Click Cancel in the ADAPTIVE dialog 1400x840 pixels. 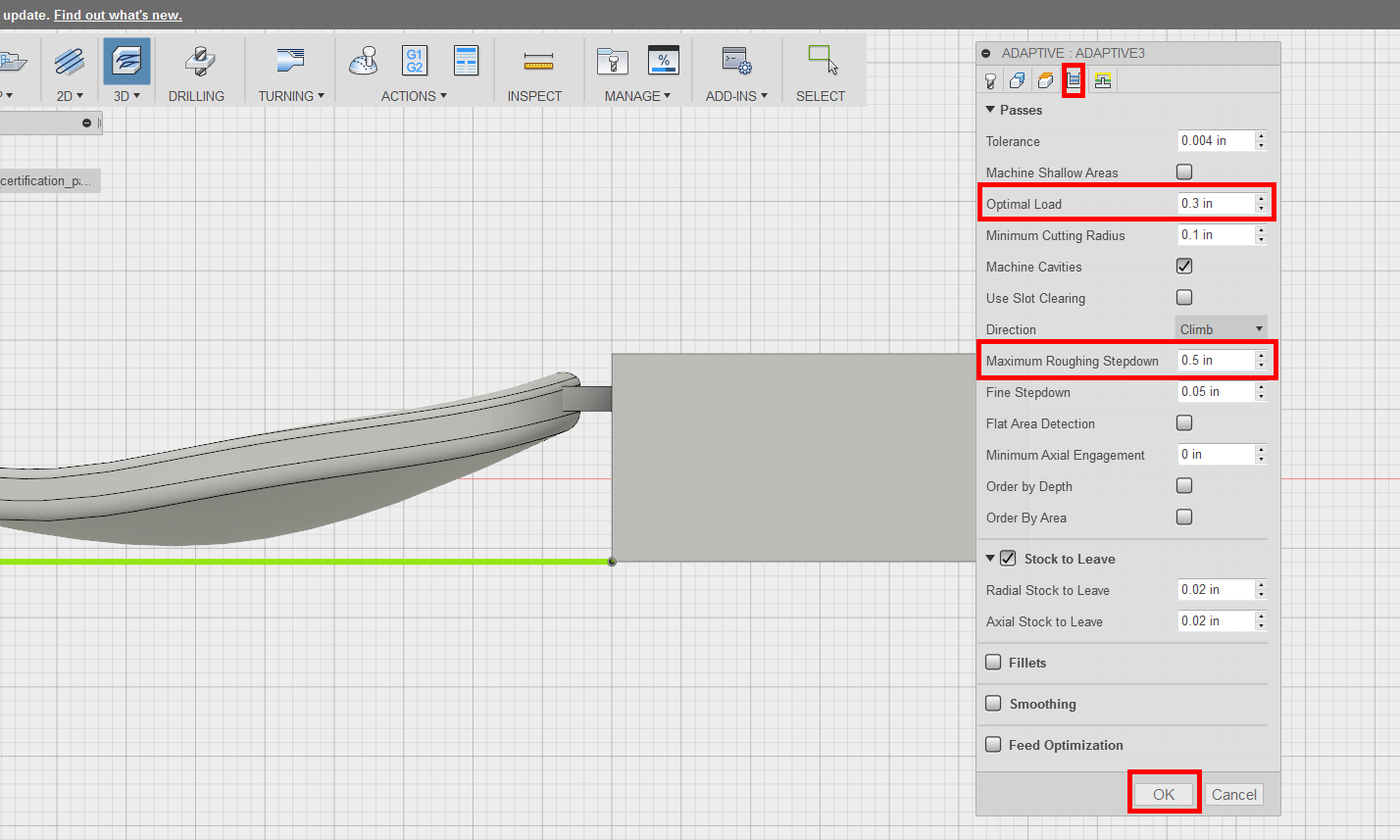(x=1234, y=794)
